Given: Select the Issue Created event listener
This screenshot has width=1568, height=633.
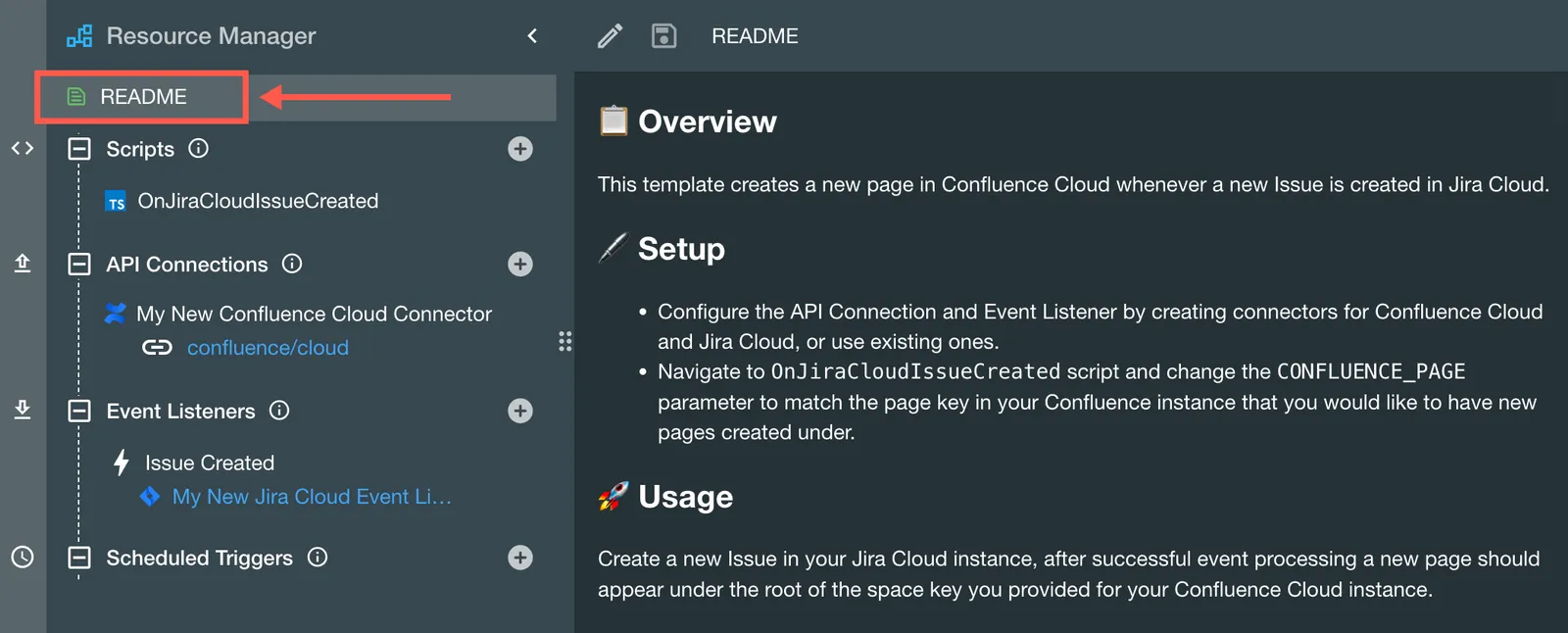Looking at the screenshot, I should [210, 463].
